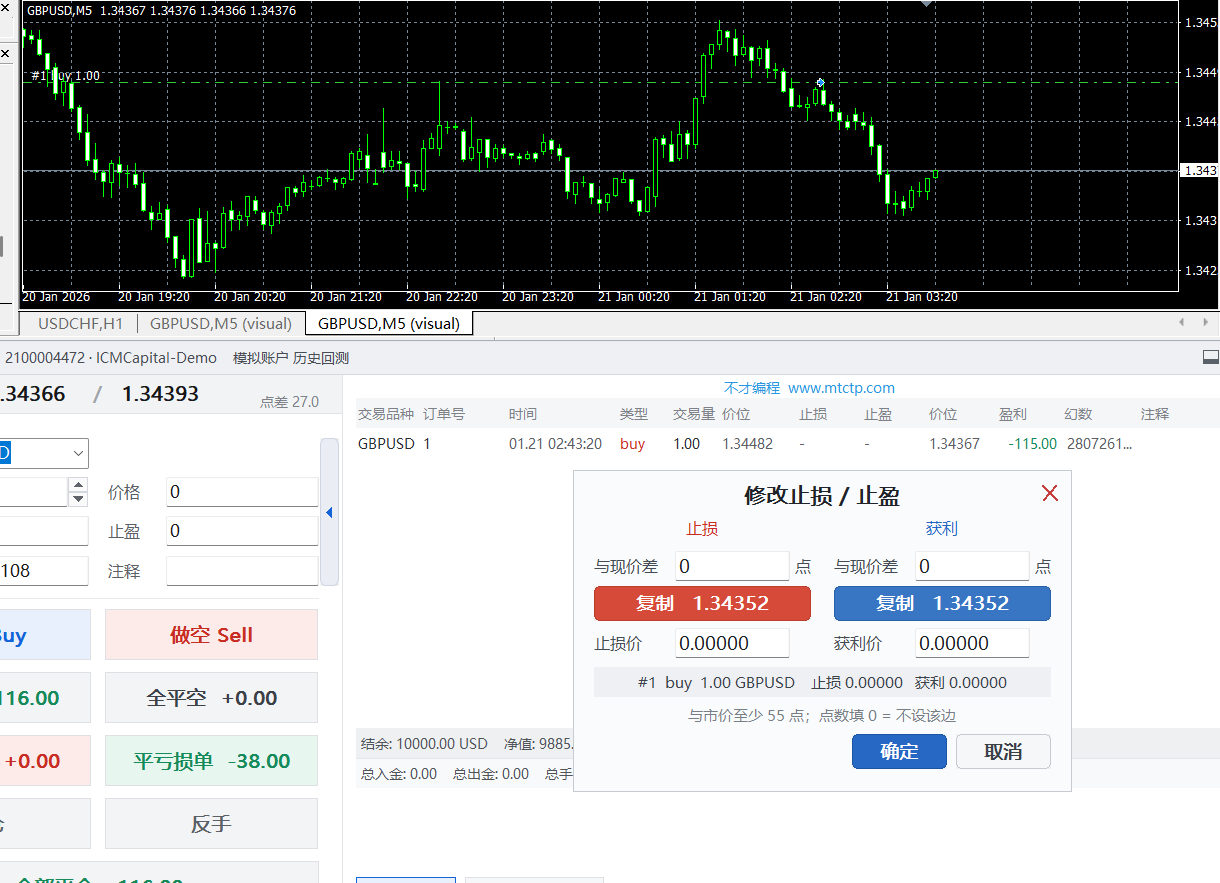1220x883 pixels.
Task: Focus the 获利 与现价差 points input
Action: 972,566
